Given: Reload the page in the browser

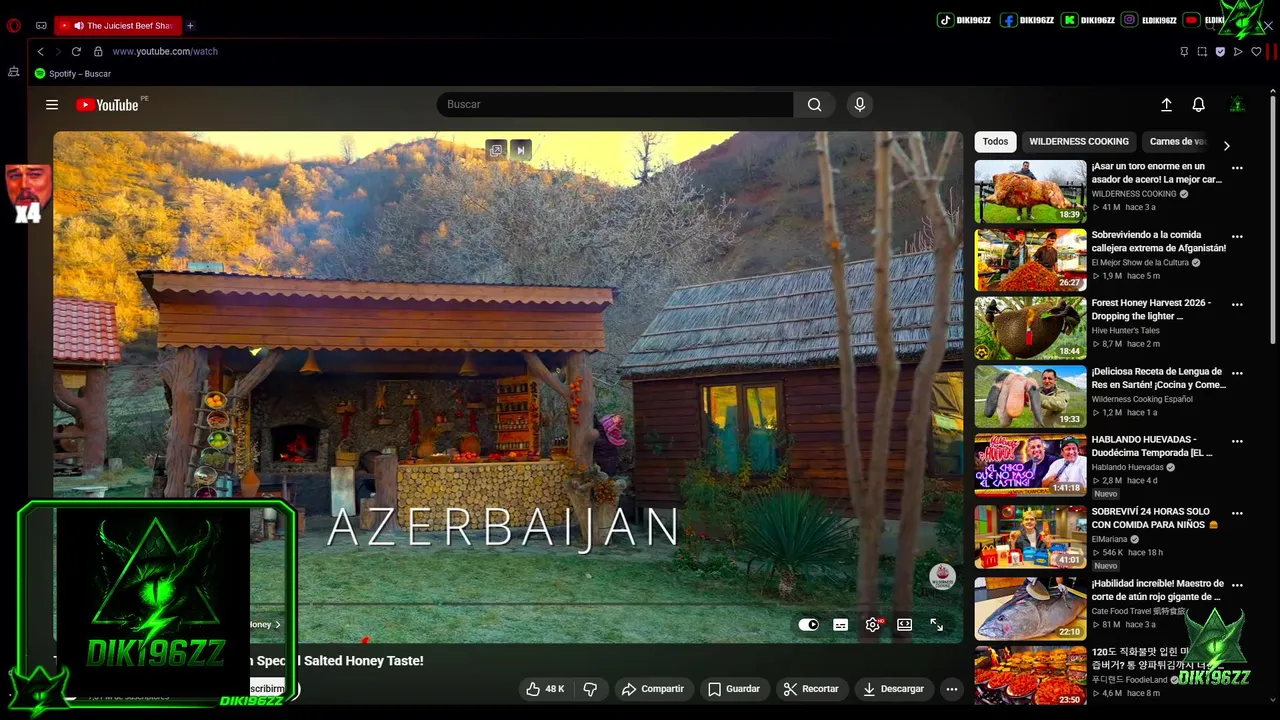Looking at the screenshot, I should click(x=76, y=51).
